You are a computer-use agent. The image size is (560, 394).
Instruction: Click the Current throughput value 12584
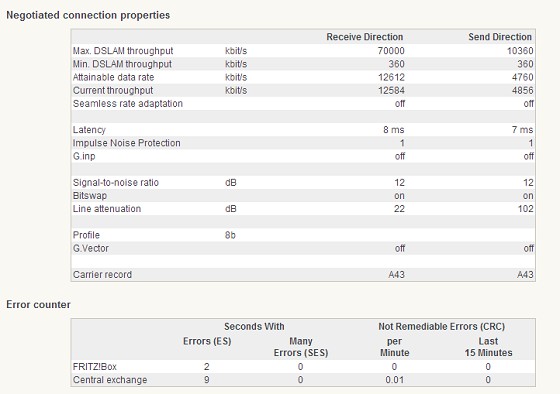point(391,90)
